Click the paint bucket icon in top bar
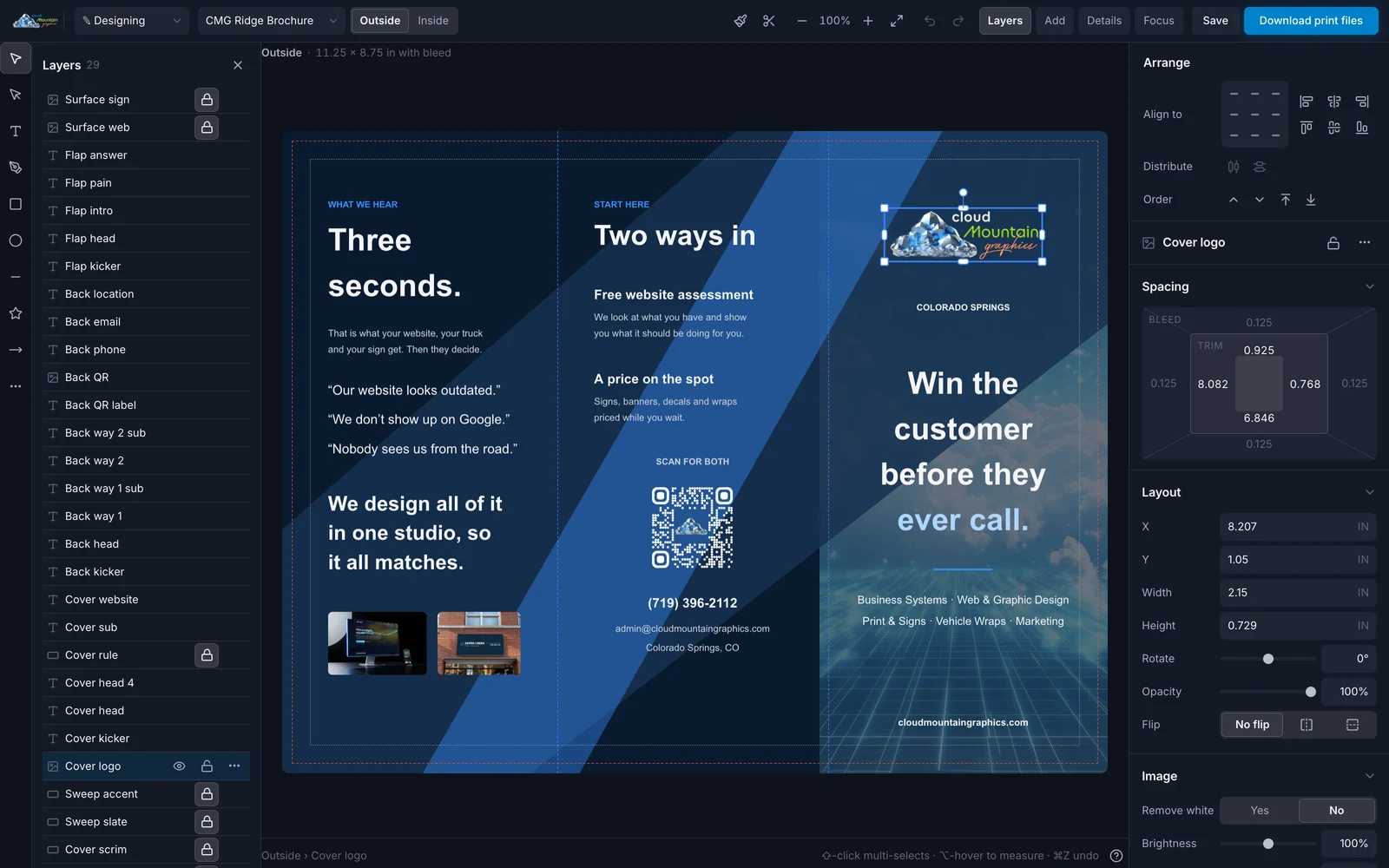The image size is (1389, 868). (741, 21)
